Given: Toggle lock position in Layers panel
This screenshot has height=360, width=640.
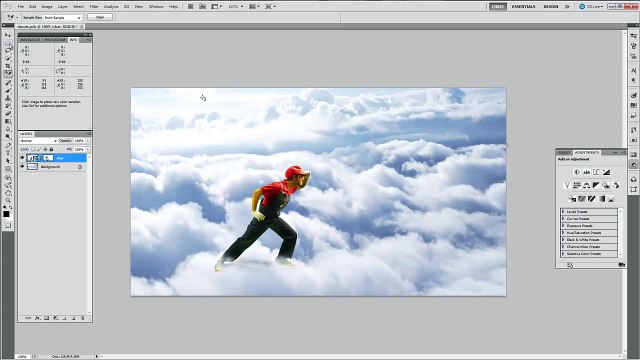Looking at the screenshot, I should [45, 149].
